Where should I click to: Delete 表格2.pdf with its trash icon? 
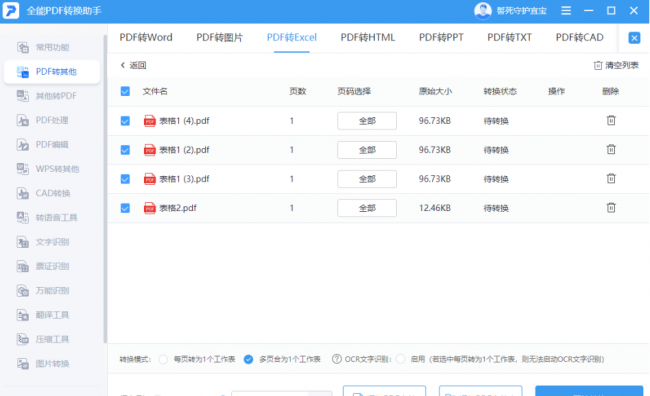point(611,208)
